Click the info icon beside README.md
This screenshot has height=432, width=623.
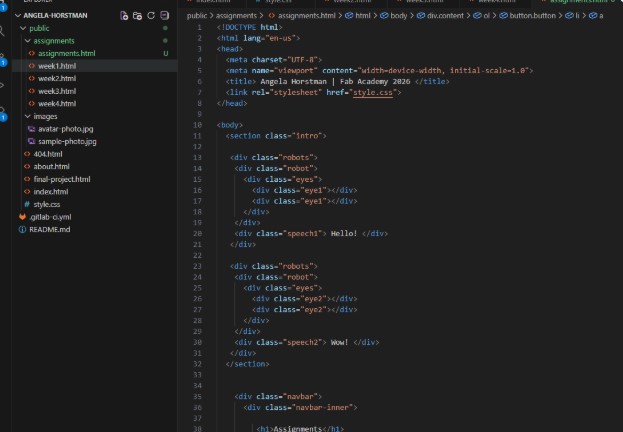23,229
